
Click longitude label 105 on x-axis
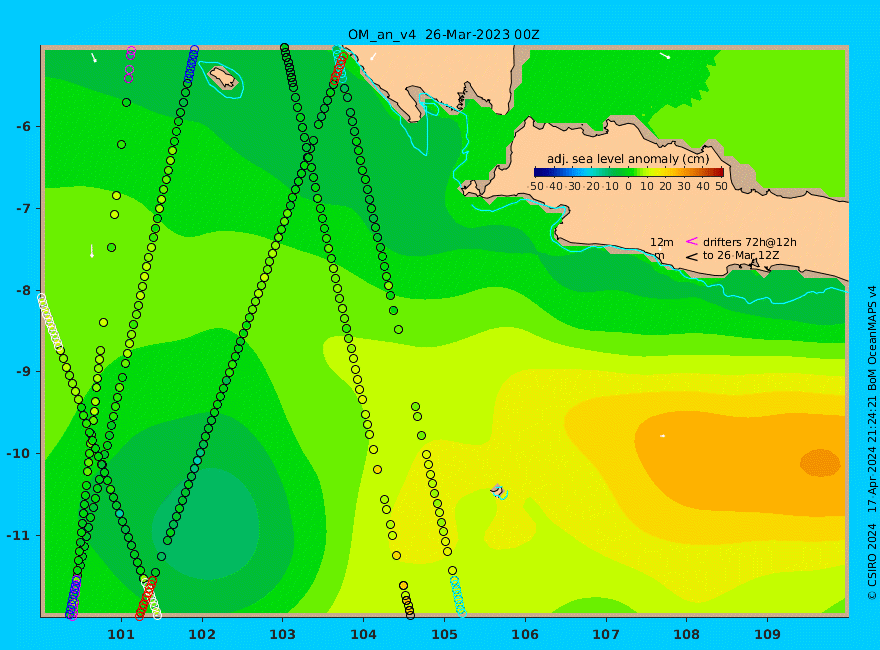pos(444,635)
